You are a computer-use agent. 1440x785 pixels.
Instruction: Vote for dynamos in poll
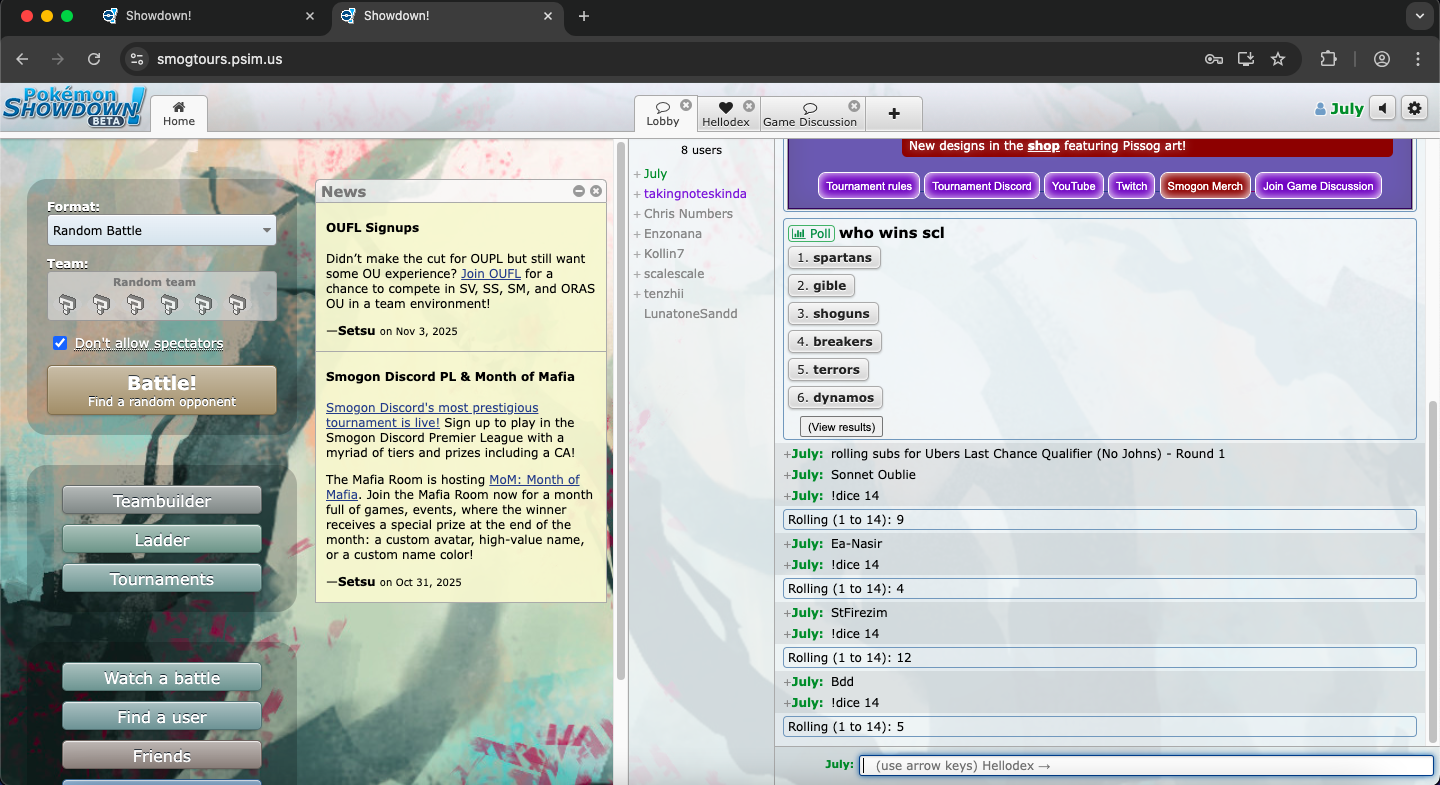pos(835,398)
